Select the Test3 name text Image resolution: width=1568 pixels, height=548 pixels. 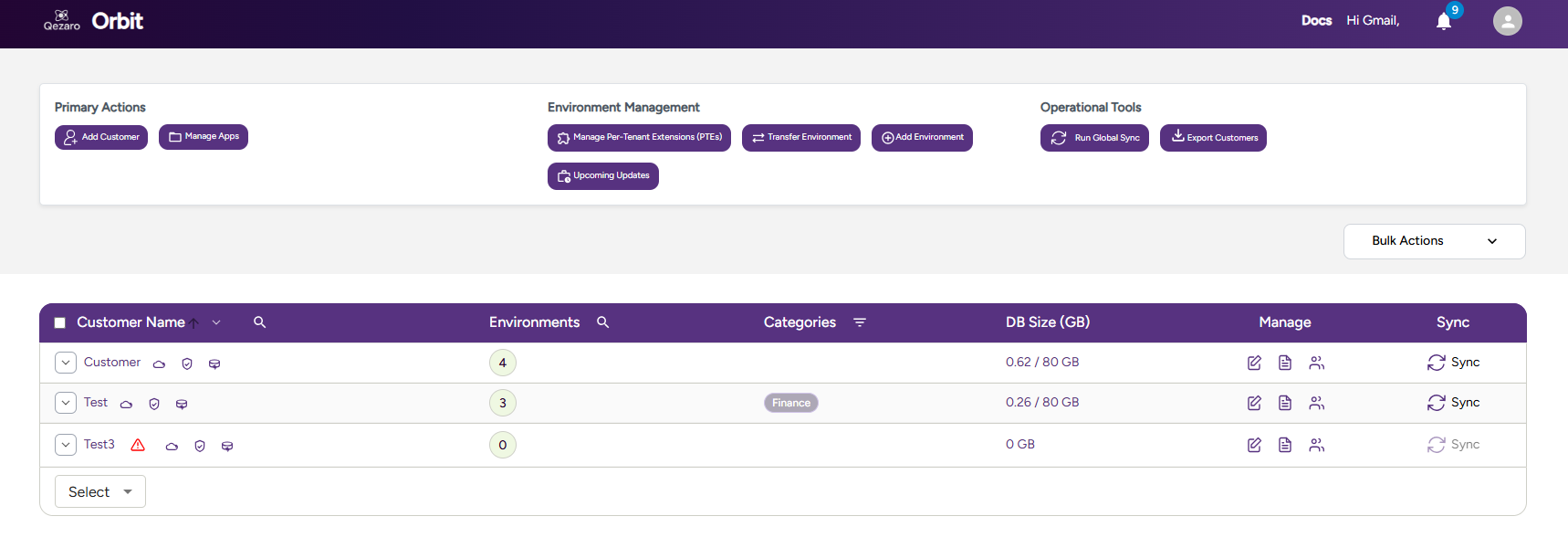99,445
